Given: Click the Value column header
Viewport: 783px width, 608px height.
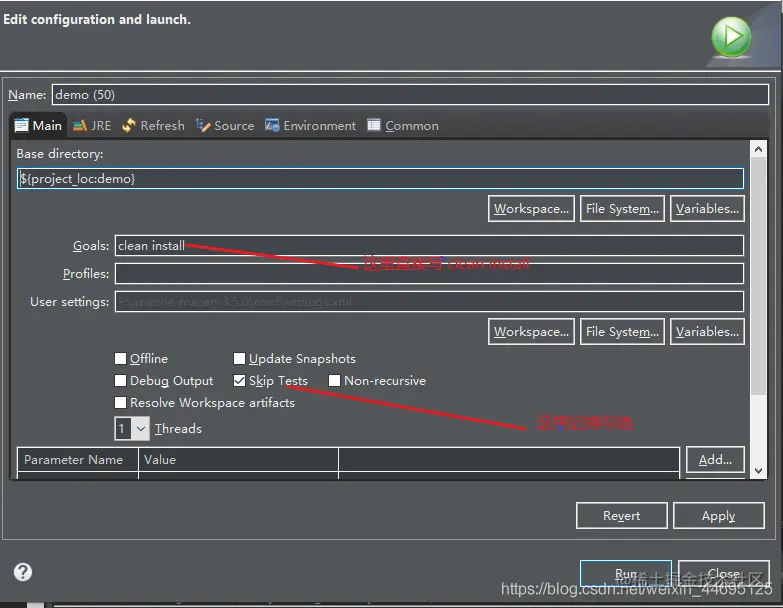Looking at the screenshot, I should click(238, 460).
